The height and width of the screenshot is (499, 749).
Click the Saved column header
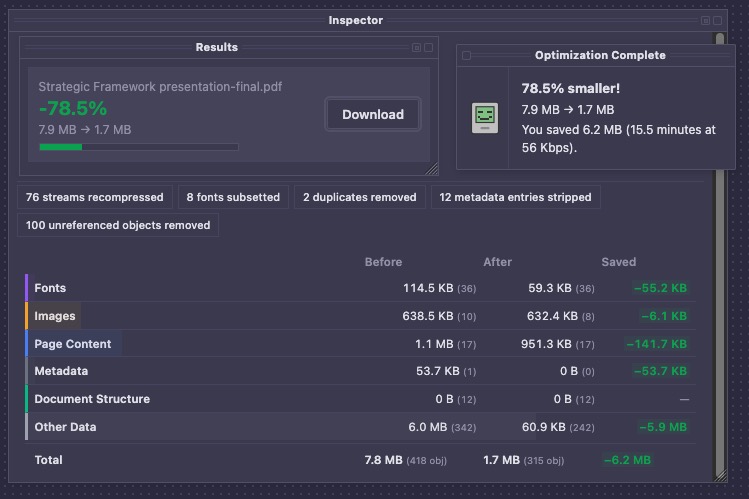click(x=619, y=262)
